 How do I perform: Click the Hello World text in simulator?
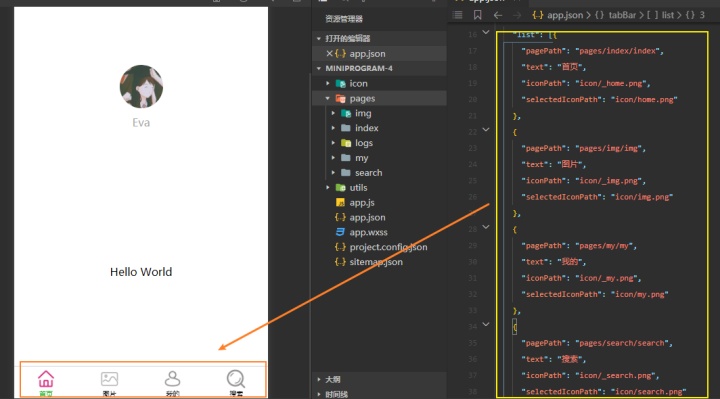(141, 272)
